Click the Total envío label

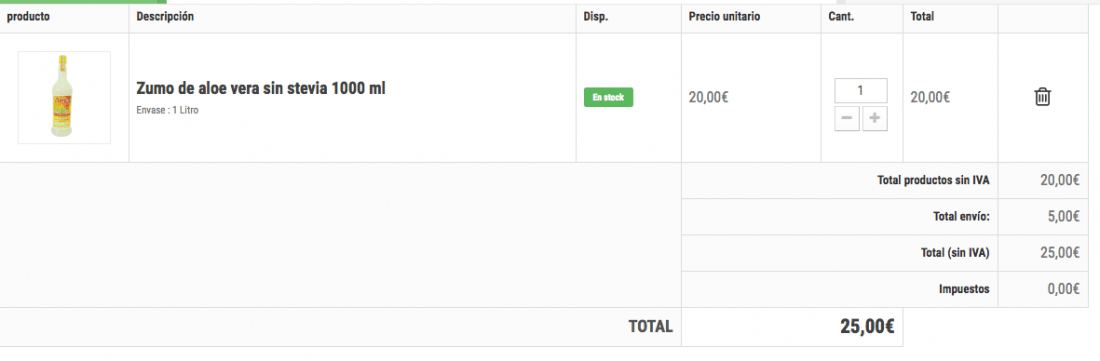[x=961, y=217]
